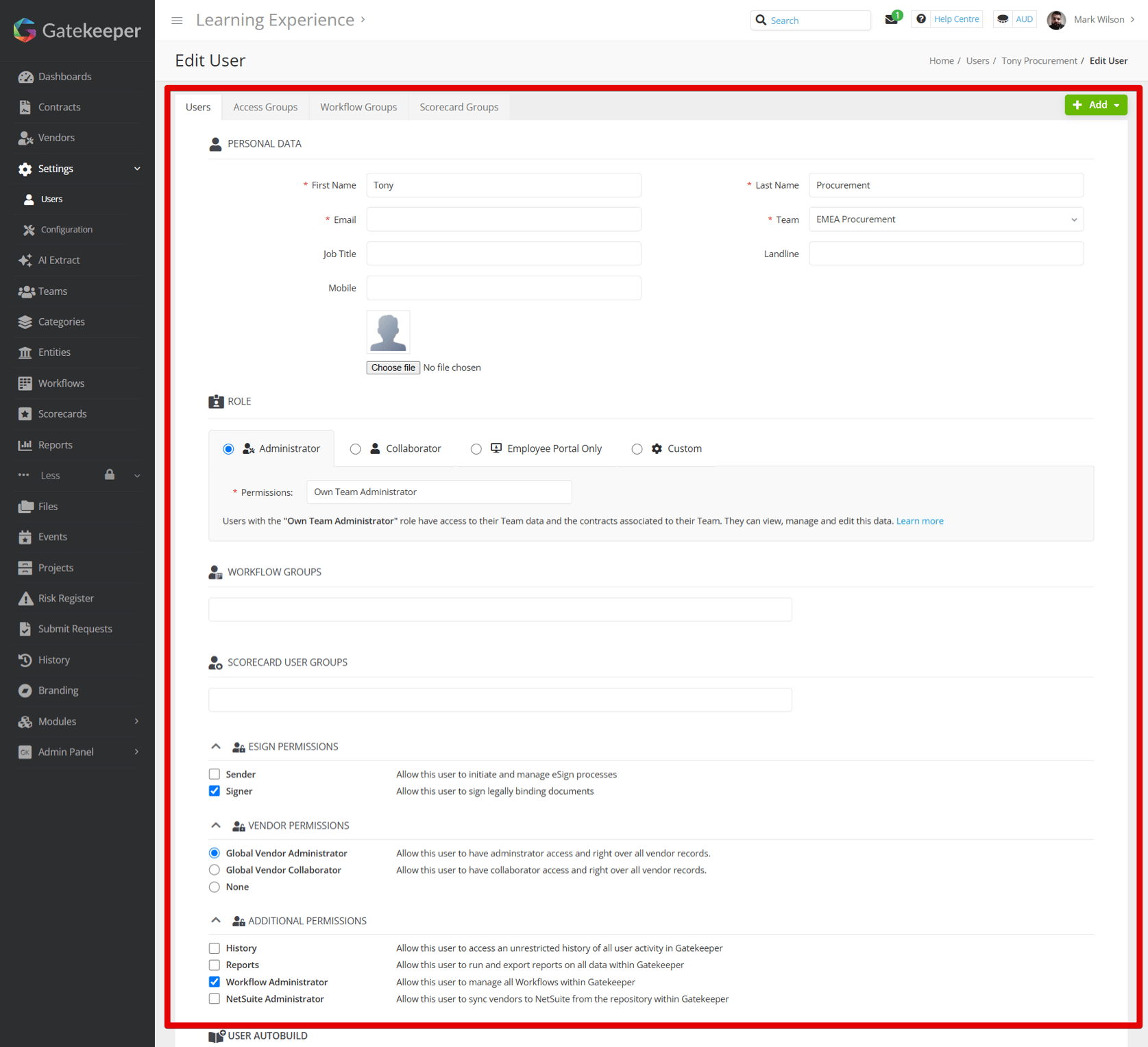Screen dimensions: 1148x1047
Task: Click the Email input field
Action: click(504, 219)
